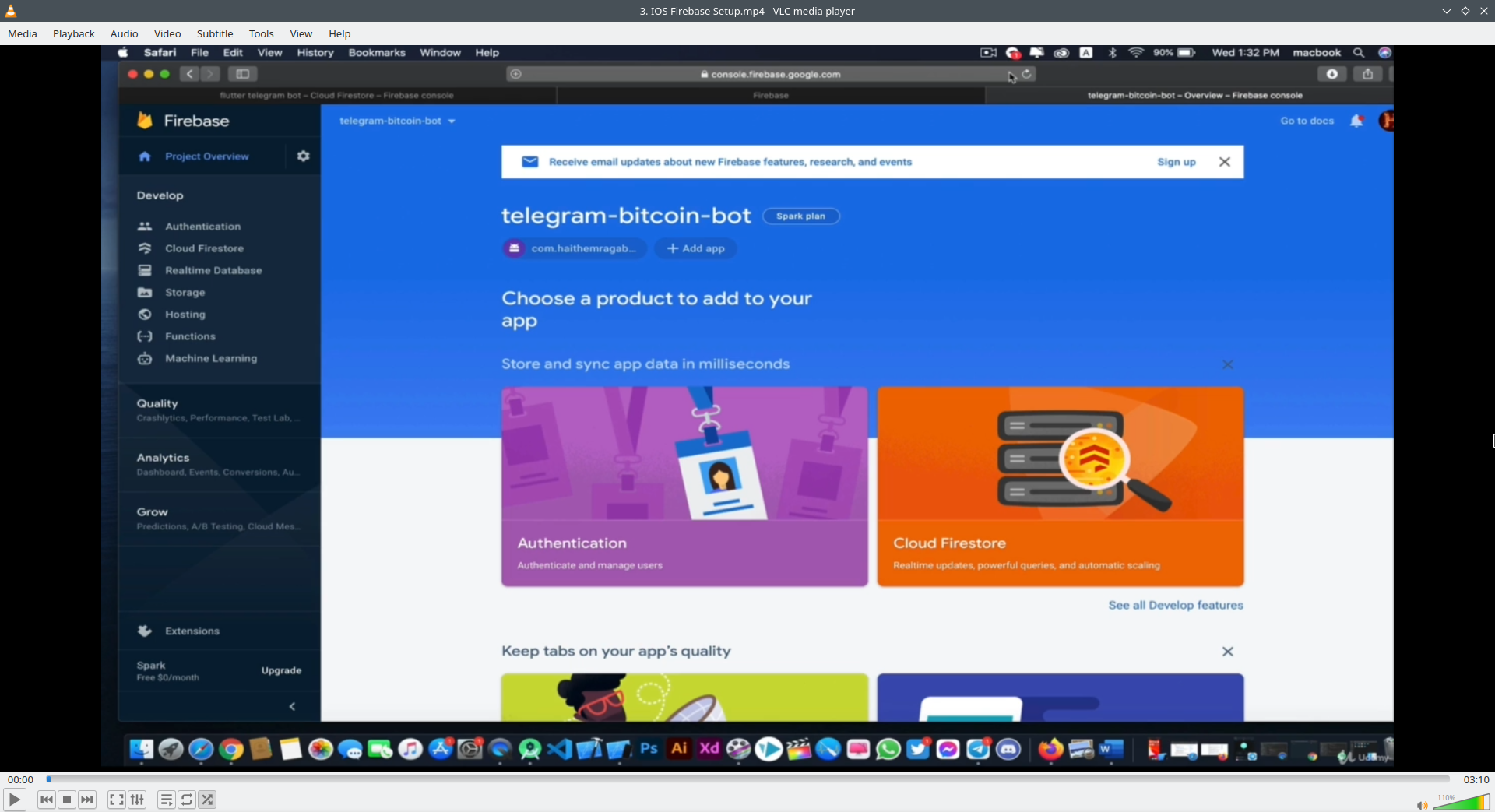Expand the Analytics section
Image resolution: width=1495 pixels, height=812 pixels.
(x=219, y=465)
